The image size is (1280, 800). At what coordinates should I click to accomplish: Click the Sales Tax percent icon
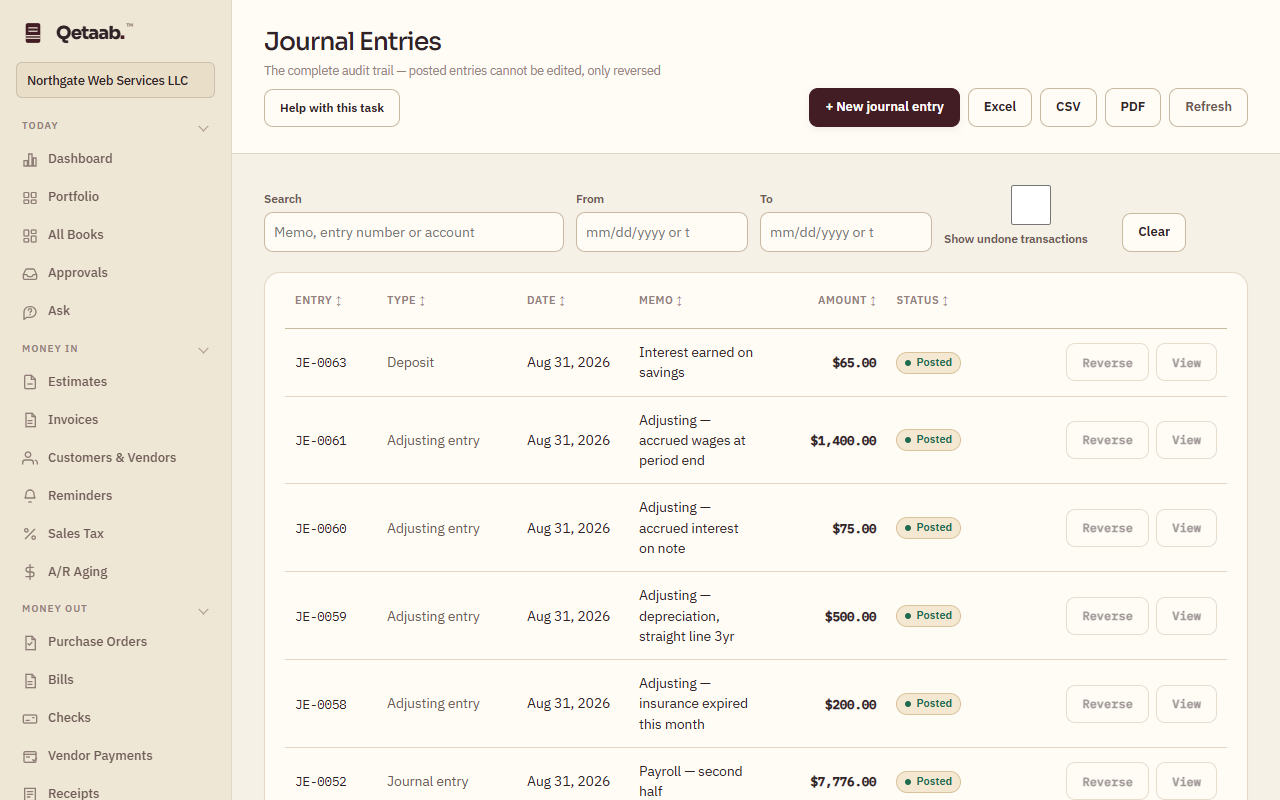(30, 534)
